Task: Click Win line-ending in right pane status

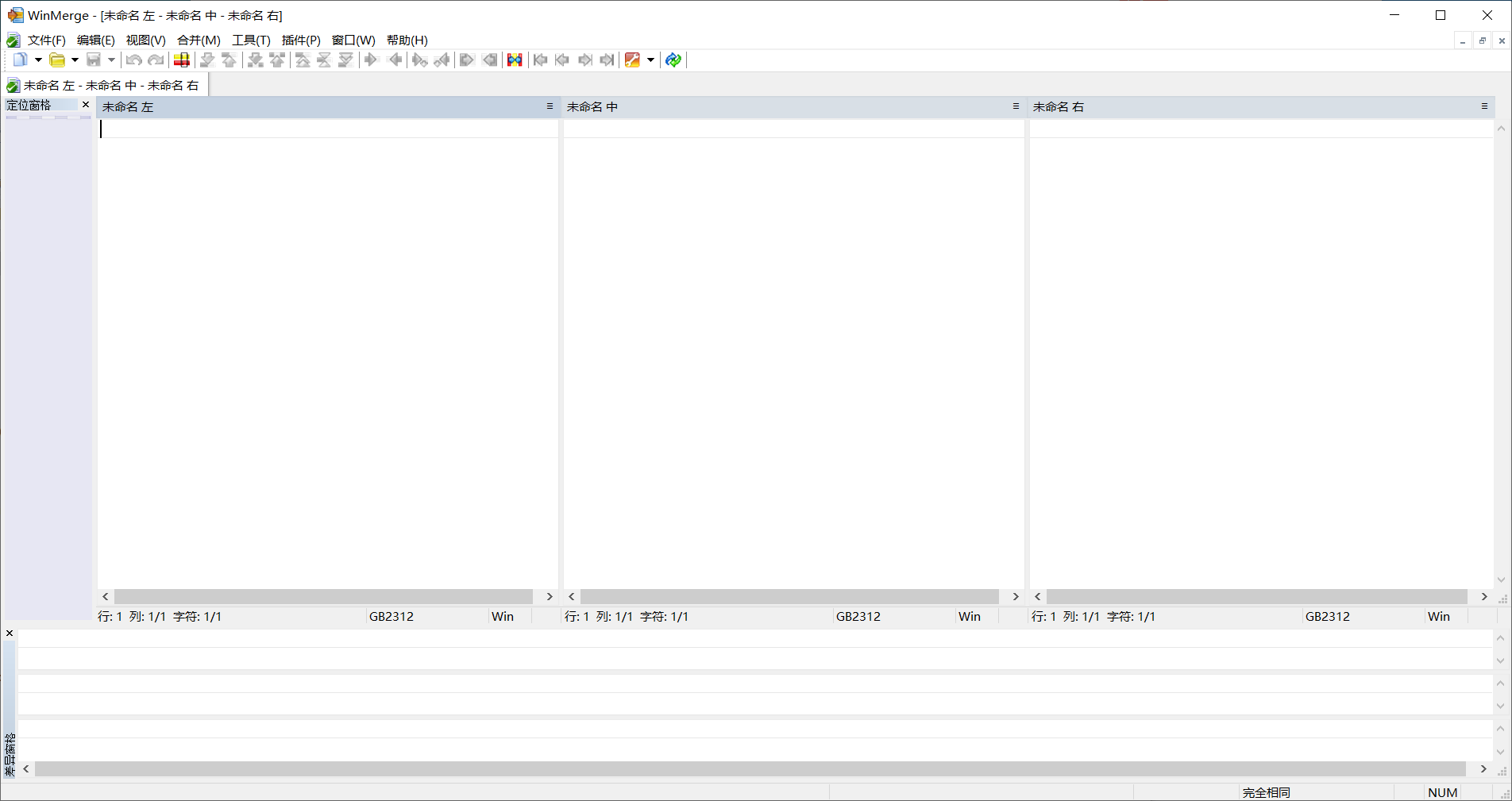Action: tap(1439, 617)
